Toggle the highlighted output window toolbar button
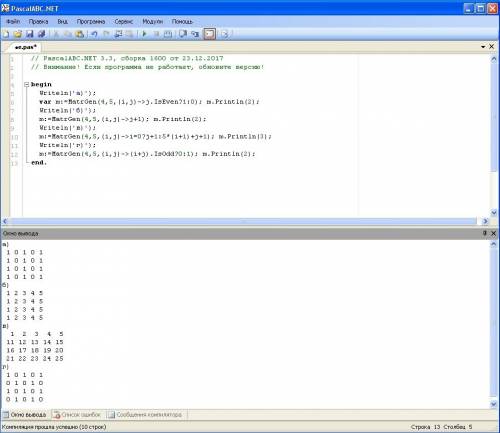Screen dimensions: 500x433 pos(210,34)
